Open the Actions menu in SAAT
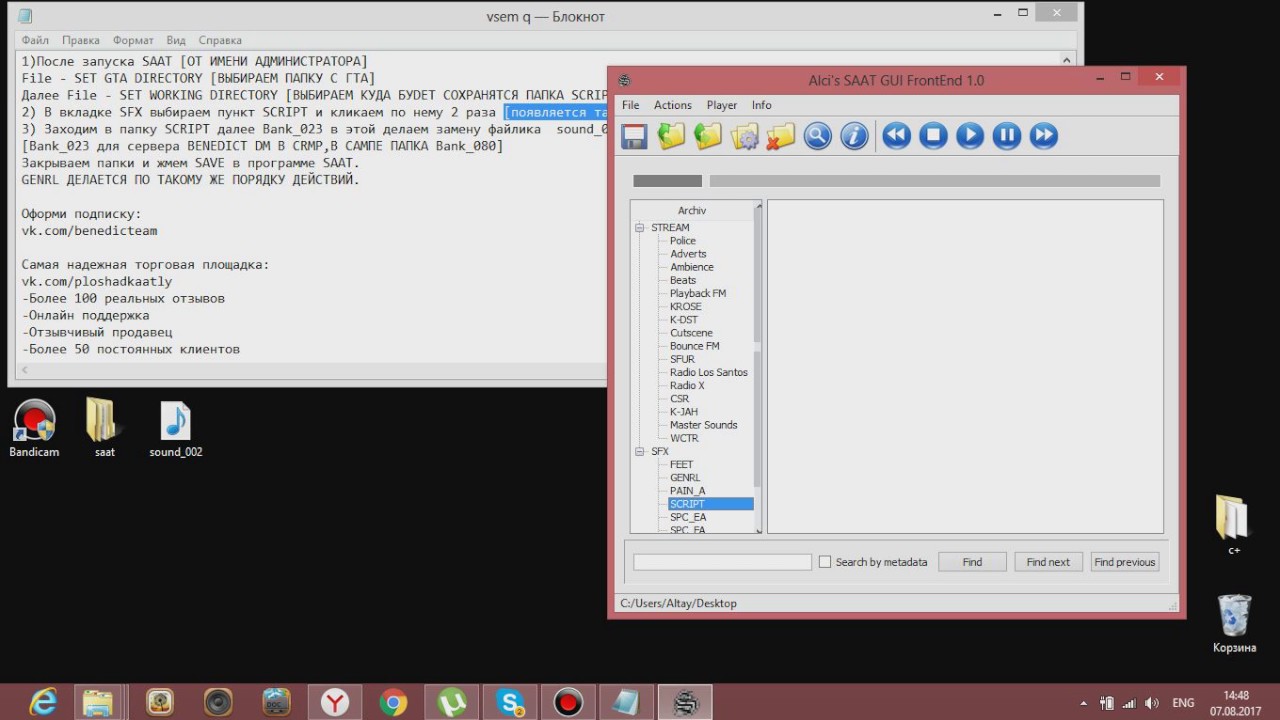Image resolution: width=1280 pixels, height=720 pixels. 673,105
